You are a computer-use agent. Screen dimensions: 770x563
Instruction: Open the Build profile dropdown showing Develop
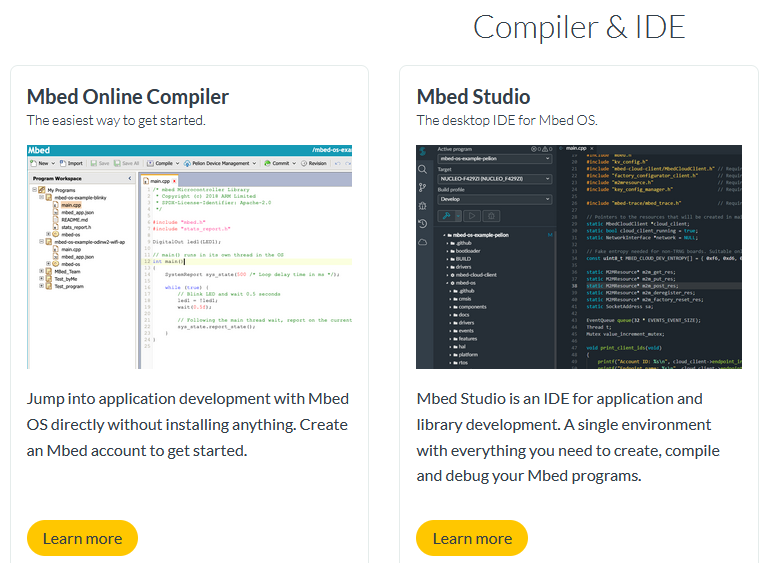494,199
